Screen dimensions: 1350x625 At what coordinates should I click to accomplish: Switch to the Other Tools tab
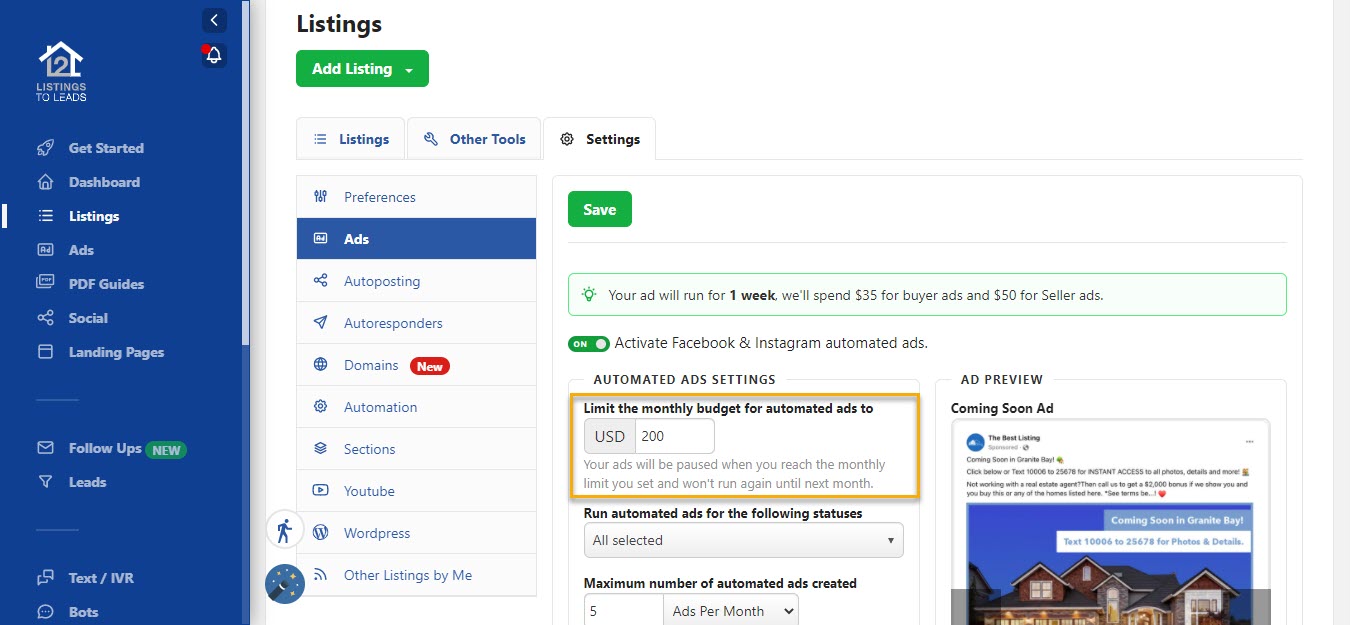474,139
